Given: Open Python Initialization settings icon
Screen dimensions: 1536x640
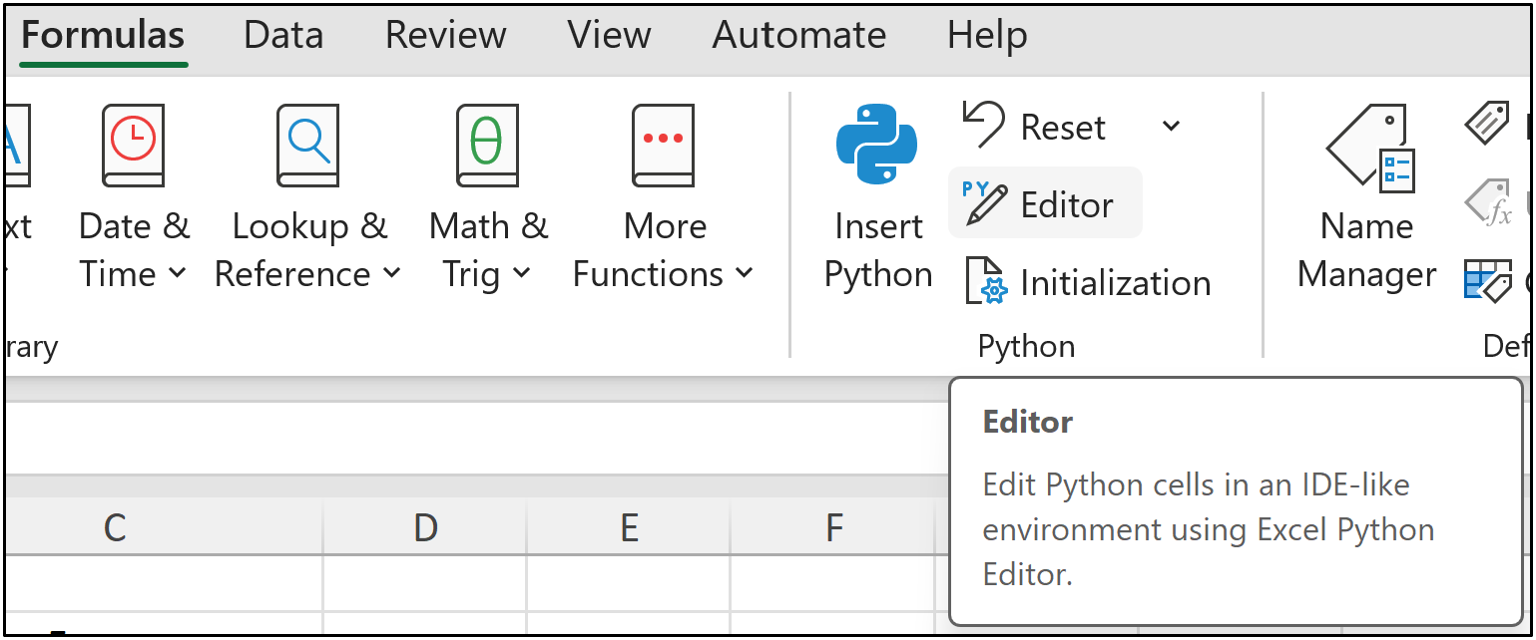Looking at the screenshot, I should [x=985, y=281].
